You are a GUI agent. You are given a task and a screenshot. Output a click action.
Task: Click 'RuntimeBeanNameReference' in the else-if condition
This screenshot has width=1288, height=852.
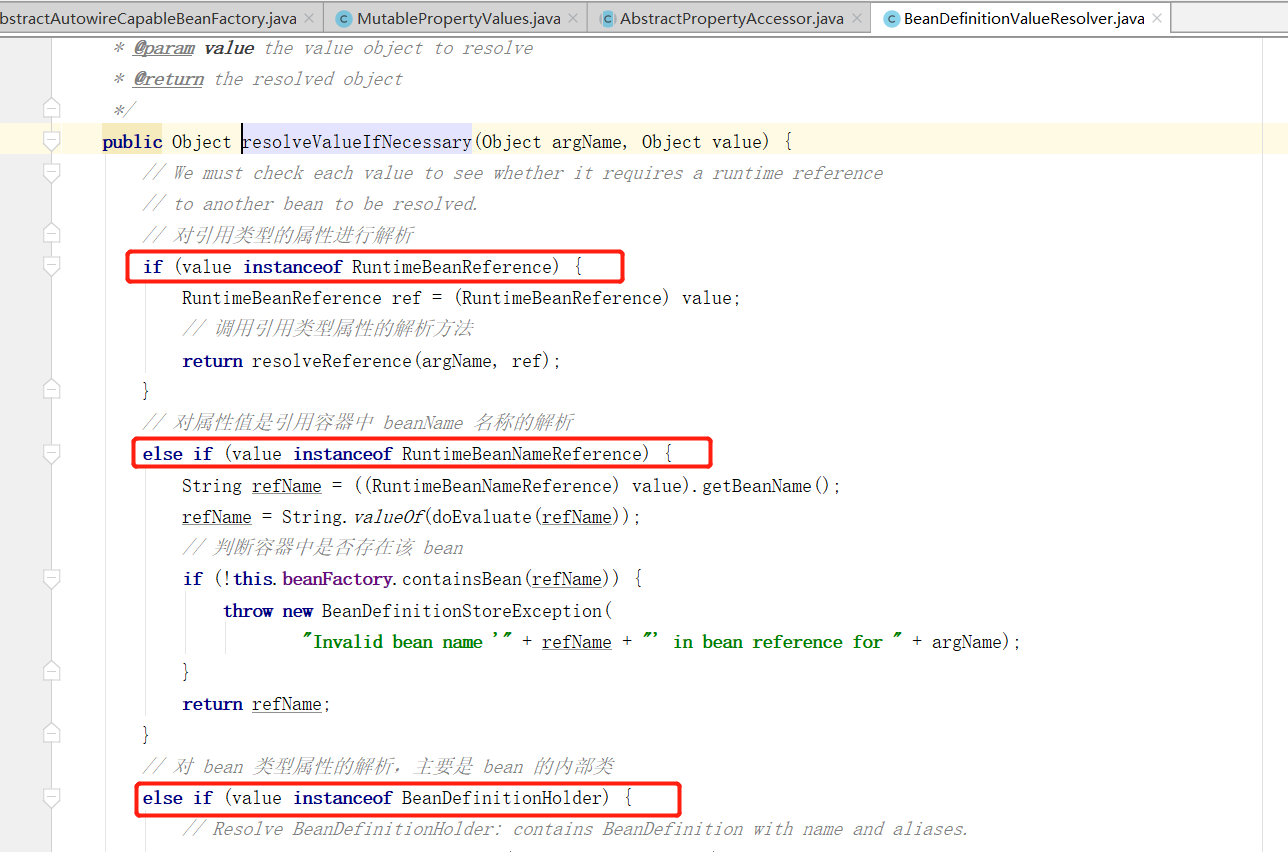[x=521, y=454]
